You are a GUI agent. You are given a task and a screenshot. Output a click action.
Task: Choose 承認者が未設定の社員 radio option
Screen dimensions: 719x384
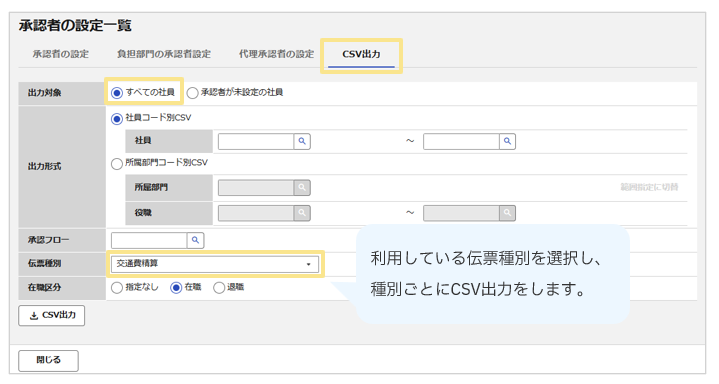(x=193, y=93)
